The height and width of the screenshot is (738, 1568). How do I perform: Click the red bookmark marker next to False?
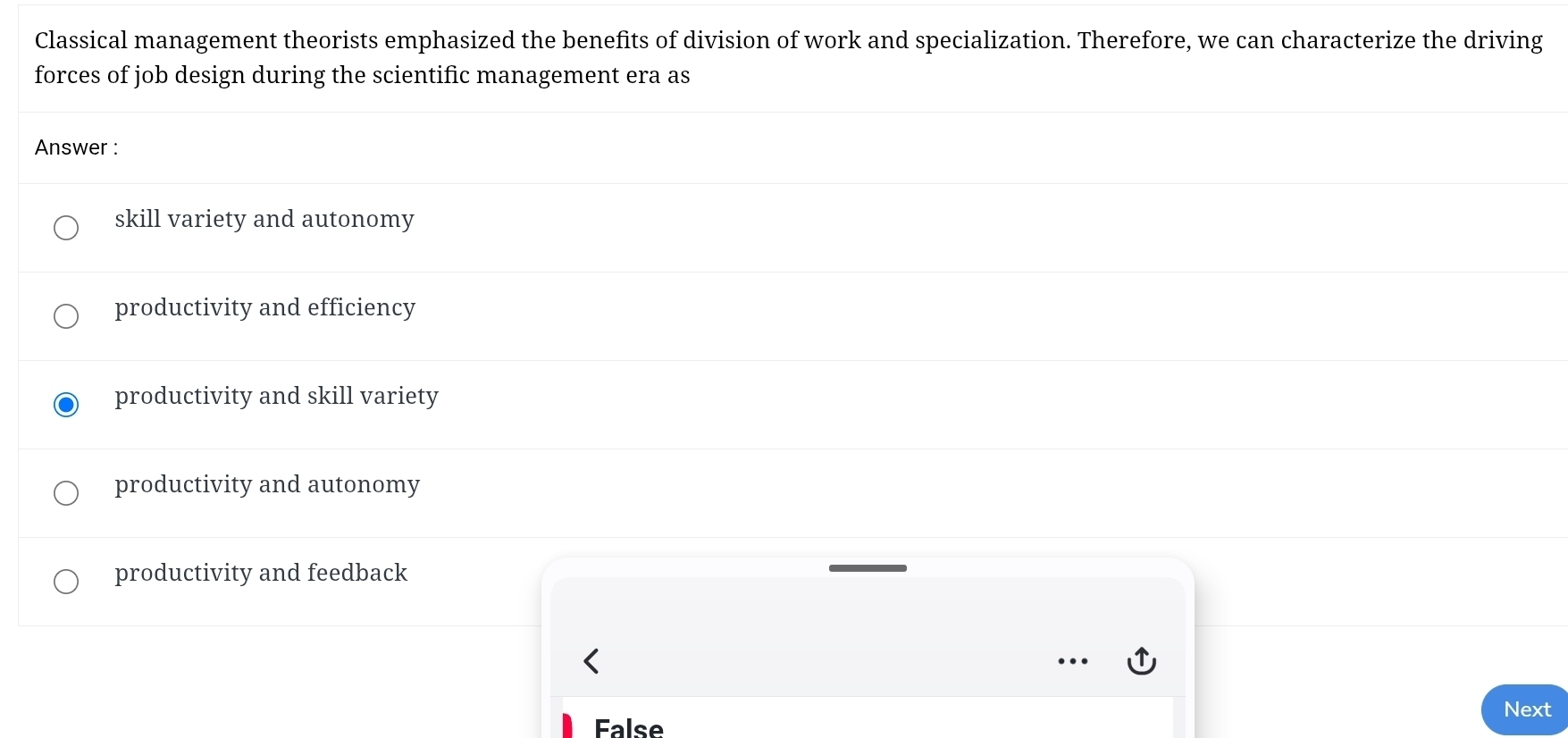(x=567, y=725)
